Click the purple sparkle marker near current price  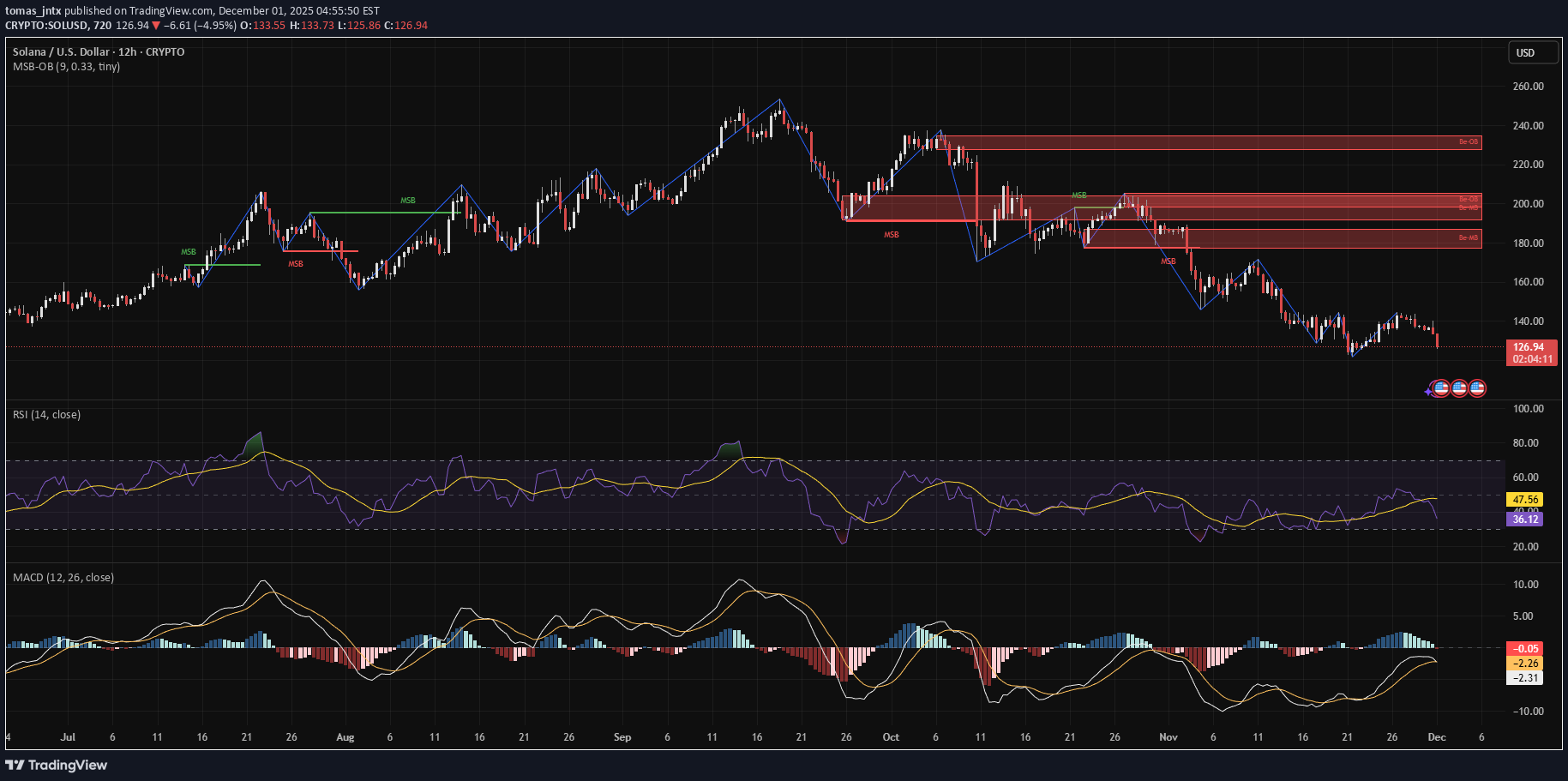pyautogui.click(x=1428, y=392)
